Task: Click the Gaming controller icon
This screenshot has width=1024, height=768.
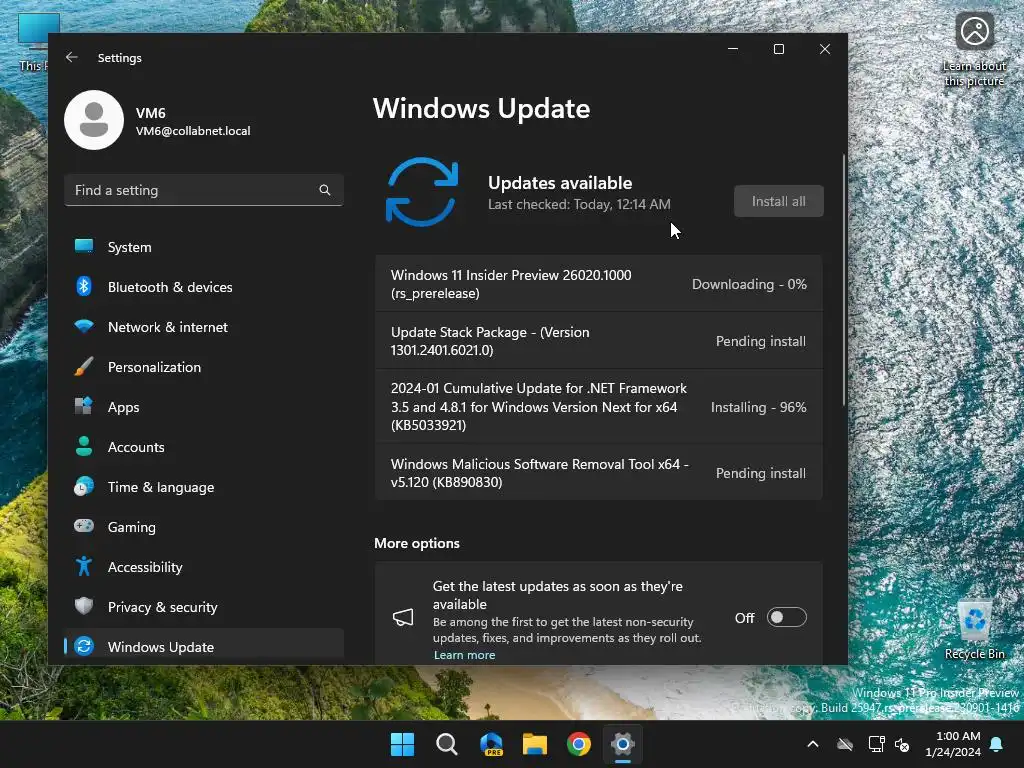Action: coord(84,526)
